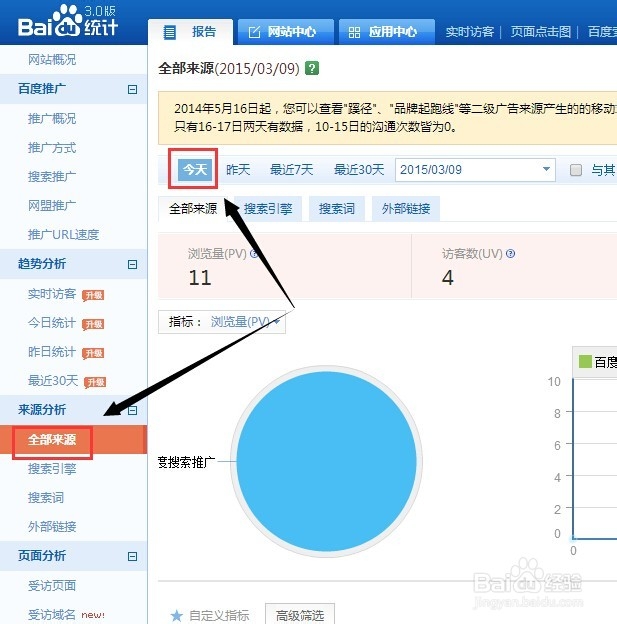The width and height of the screenshot is (617, 624).
Task: Select the 最近7天 date range
Action: pos(291,170)
